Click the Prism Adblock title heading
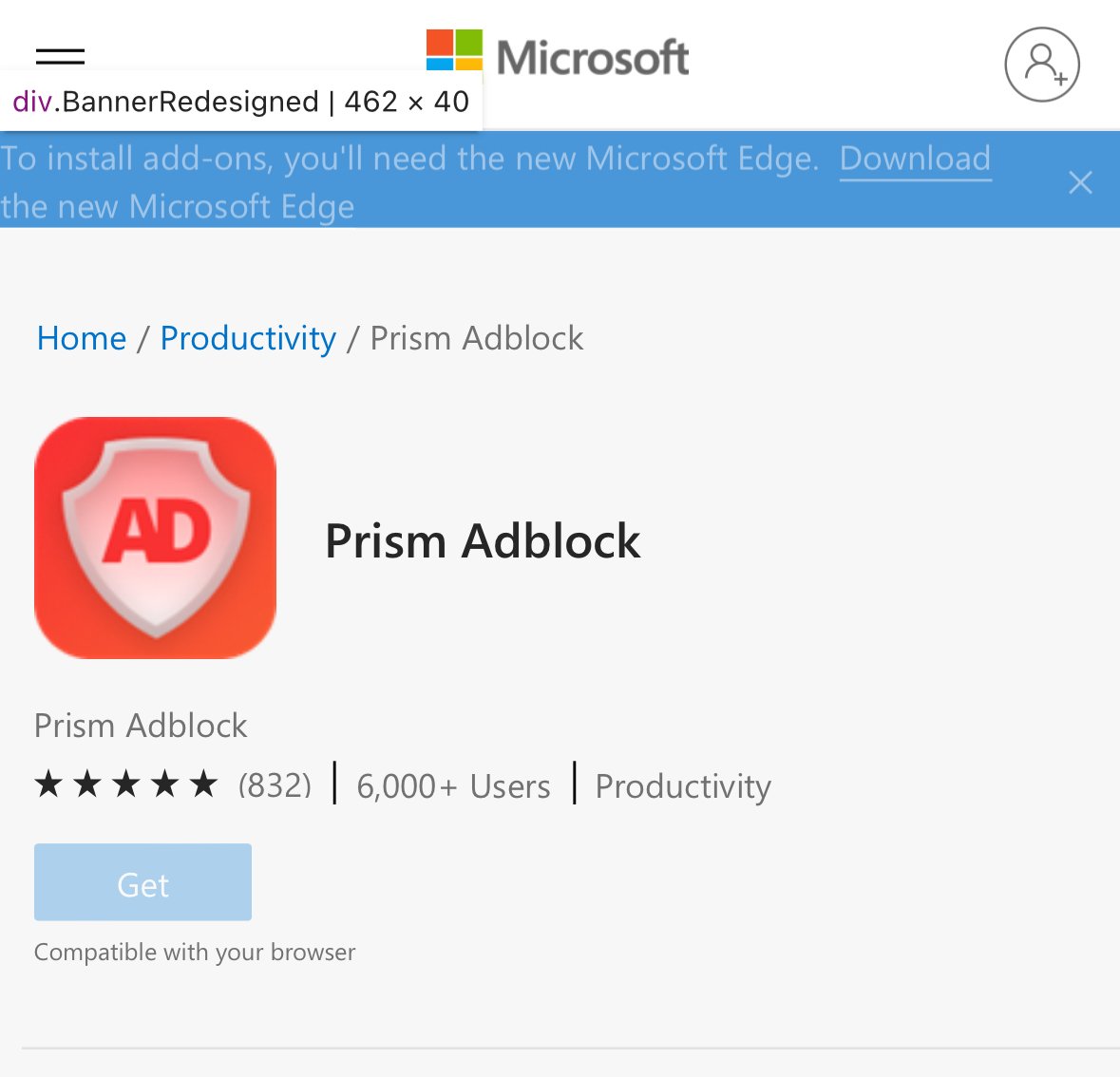This screenshot has height=1077, width=1120. 483,541
